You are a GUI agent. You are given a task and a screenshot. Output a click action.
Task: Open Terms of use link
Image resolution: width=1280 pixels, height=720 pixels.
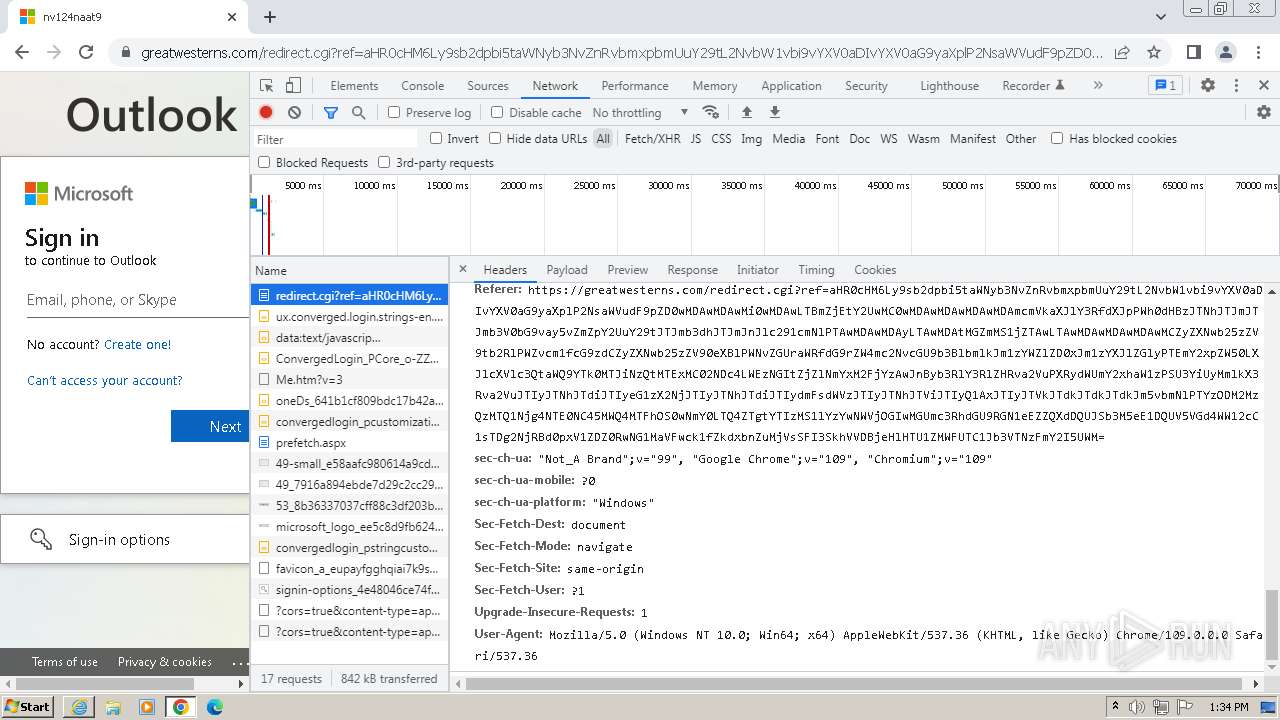click(x=65, y=662)
